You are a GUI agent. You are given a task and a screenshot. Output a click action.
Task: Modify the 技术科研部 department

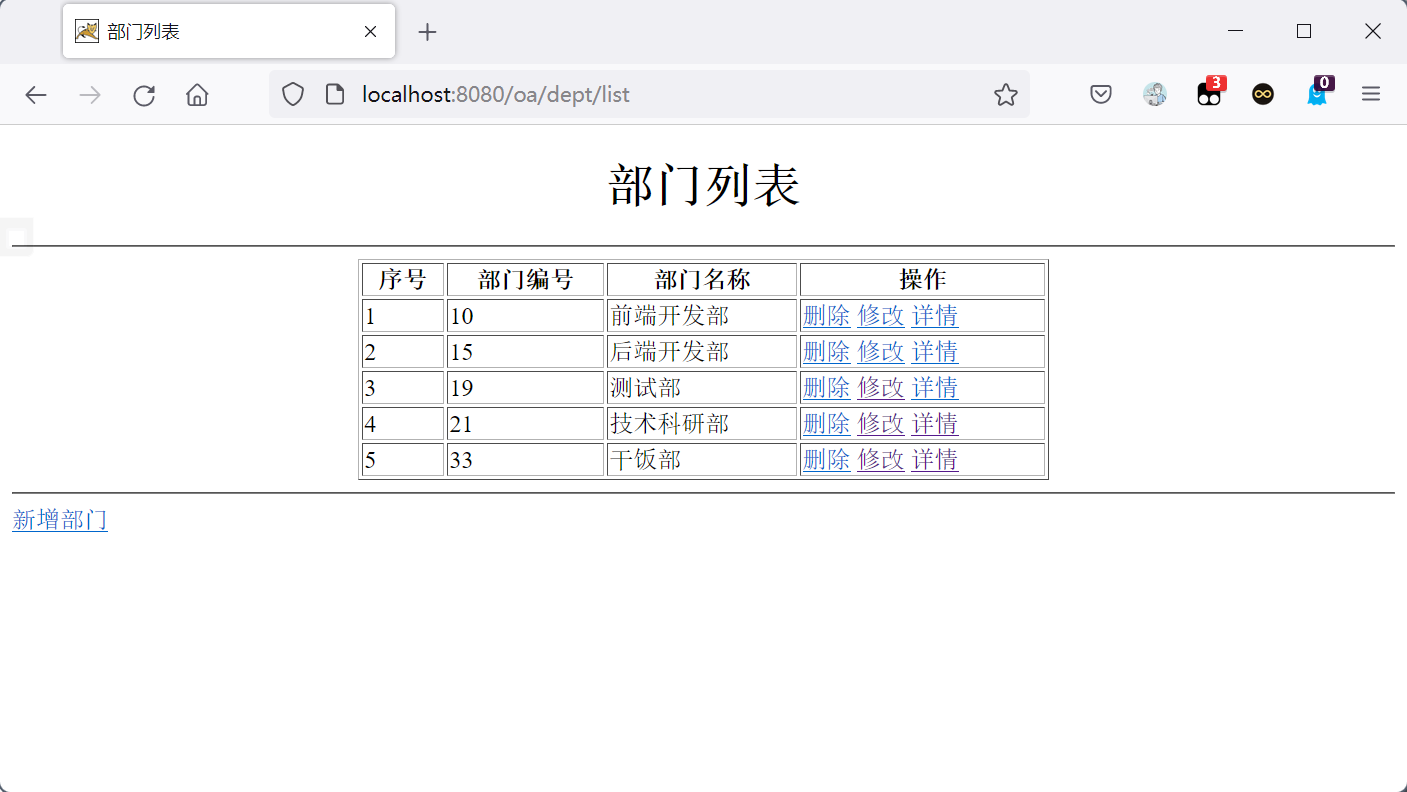coord(881,424)
